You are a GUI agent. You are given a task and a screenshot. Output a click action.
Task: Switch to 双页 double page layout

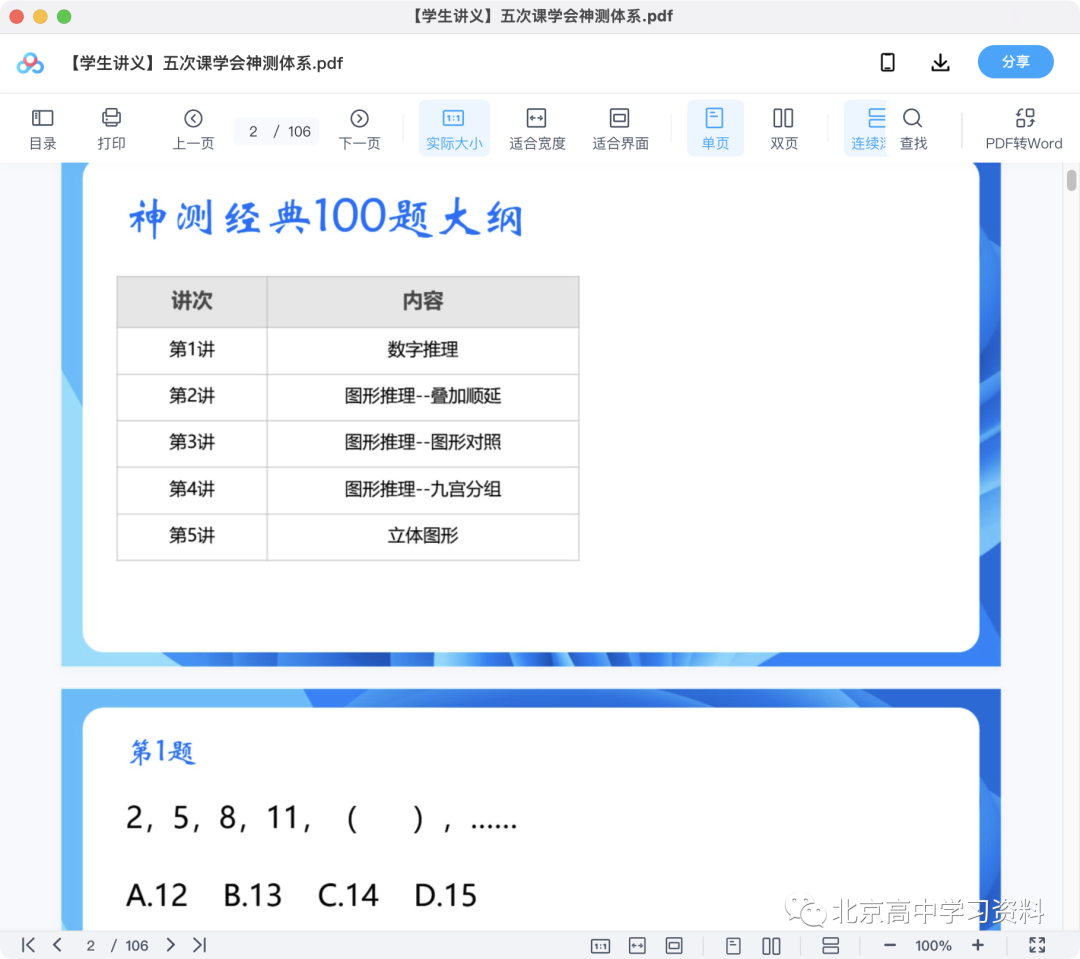[x=783, y=129]
